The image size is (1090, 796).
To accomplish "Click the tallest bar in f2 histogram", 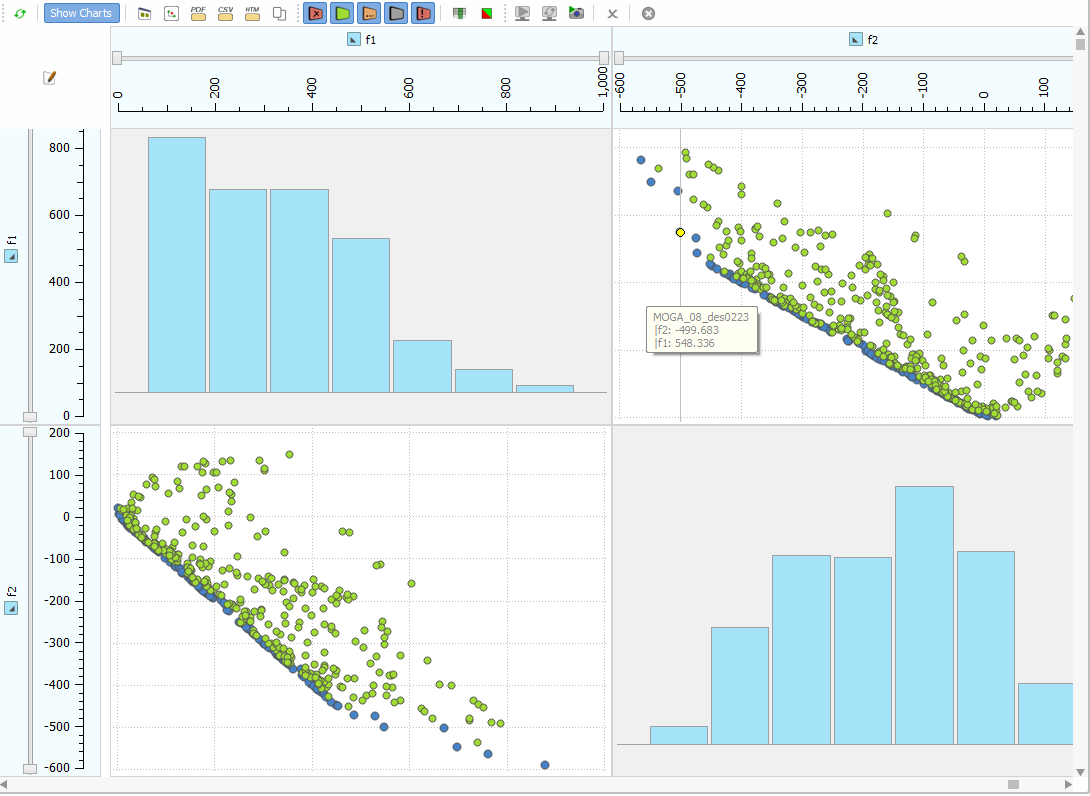I will pyautogui.click(x=925, y=615).
